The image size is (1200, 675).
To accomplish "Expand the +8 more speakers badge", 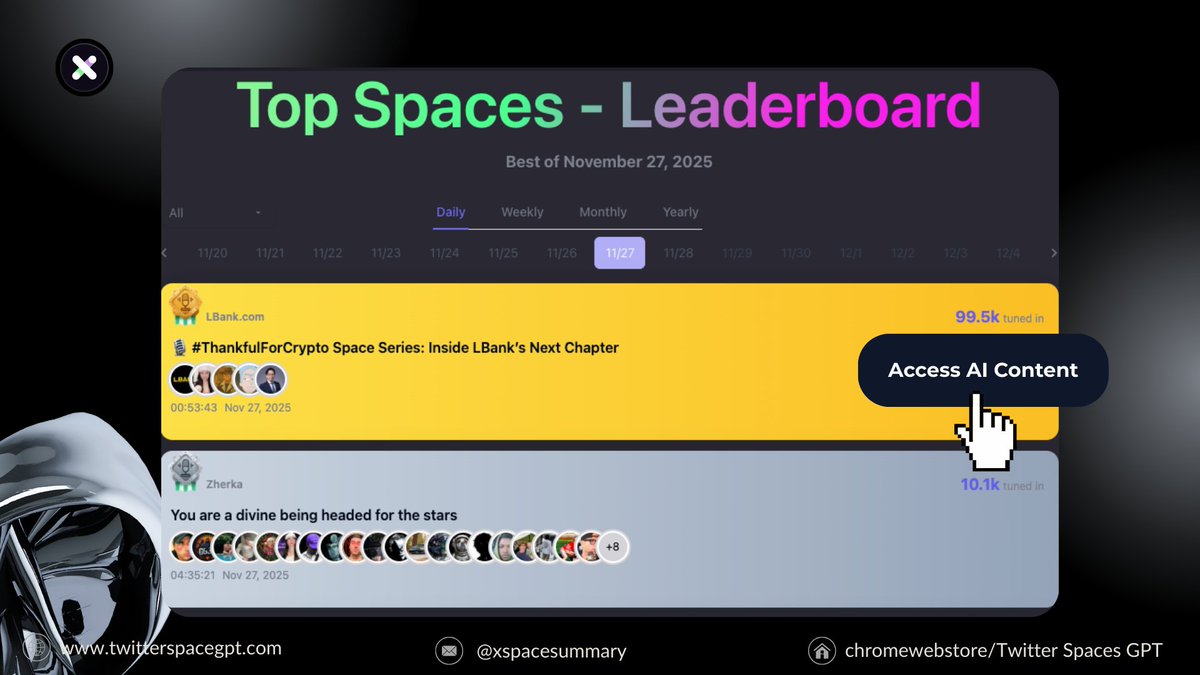I will point(613,547).
